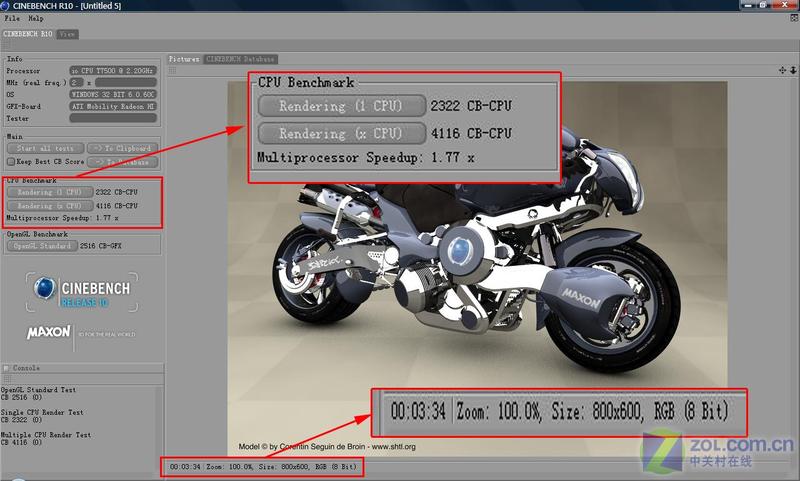Screen dimensions: 800x481
Task: Click the Start all tests button
Action: pyautogui.click(x=45, y=148)
